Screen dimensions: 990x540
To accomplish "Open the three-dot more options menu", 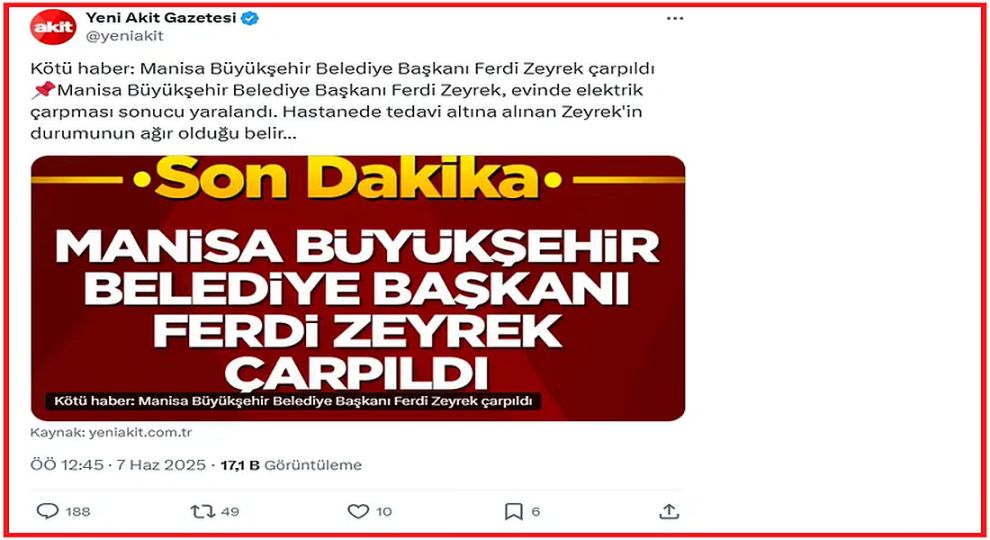I will click(x=675, y=18).
